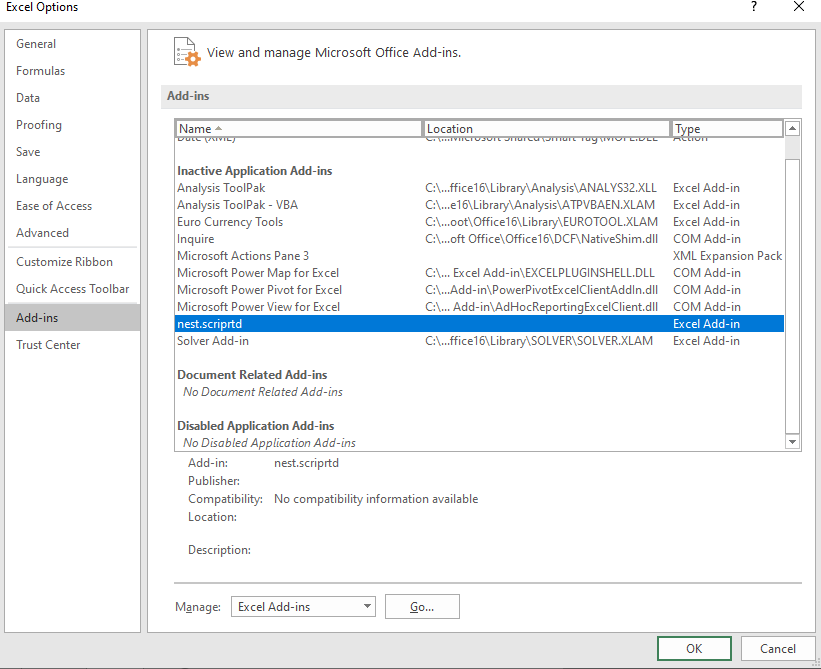Click the AdHocReportingExcelClient.dll path
Viewport: 821px width, 669px height.
click(x=541, y=307)
